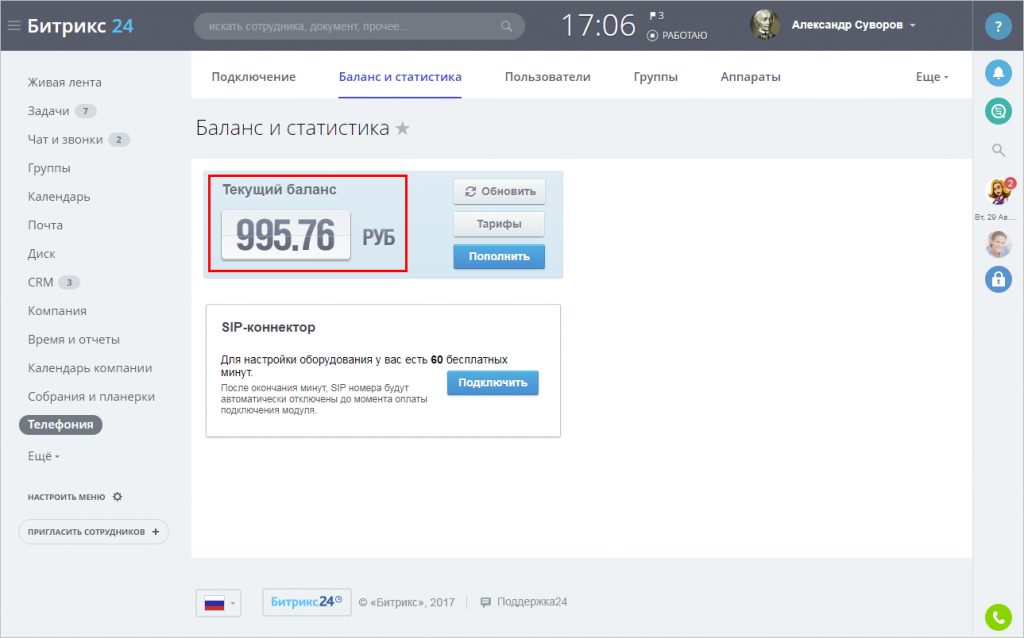This screenshot has width=1024, height=638.
Task: Switch to the Подключение tab
Action: click(x=253, y=77)
